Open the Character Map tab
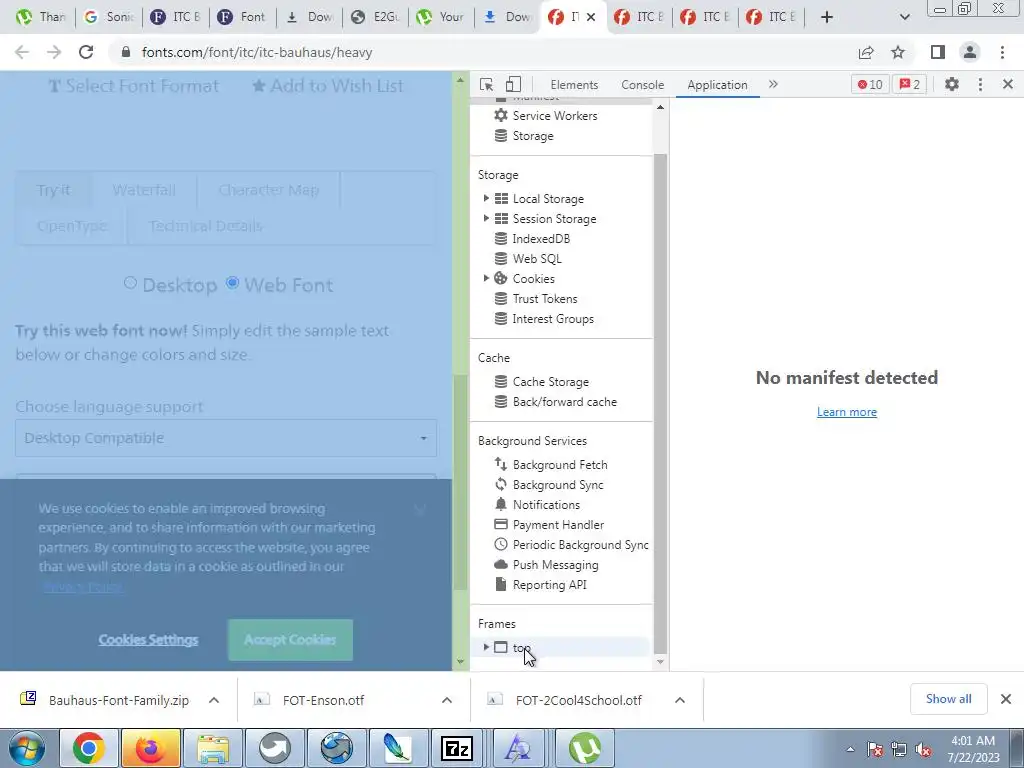Screen dimensions: 1024x768 tap(268, 190)
